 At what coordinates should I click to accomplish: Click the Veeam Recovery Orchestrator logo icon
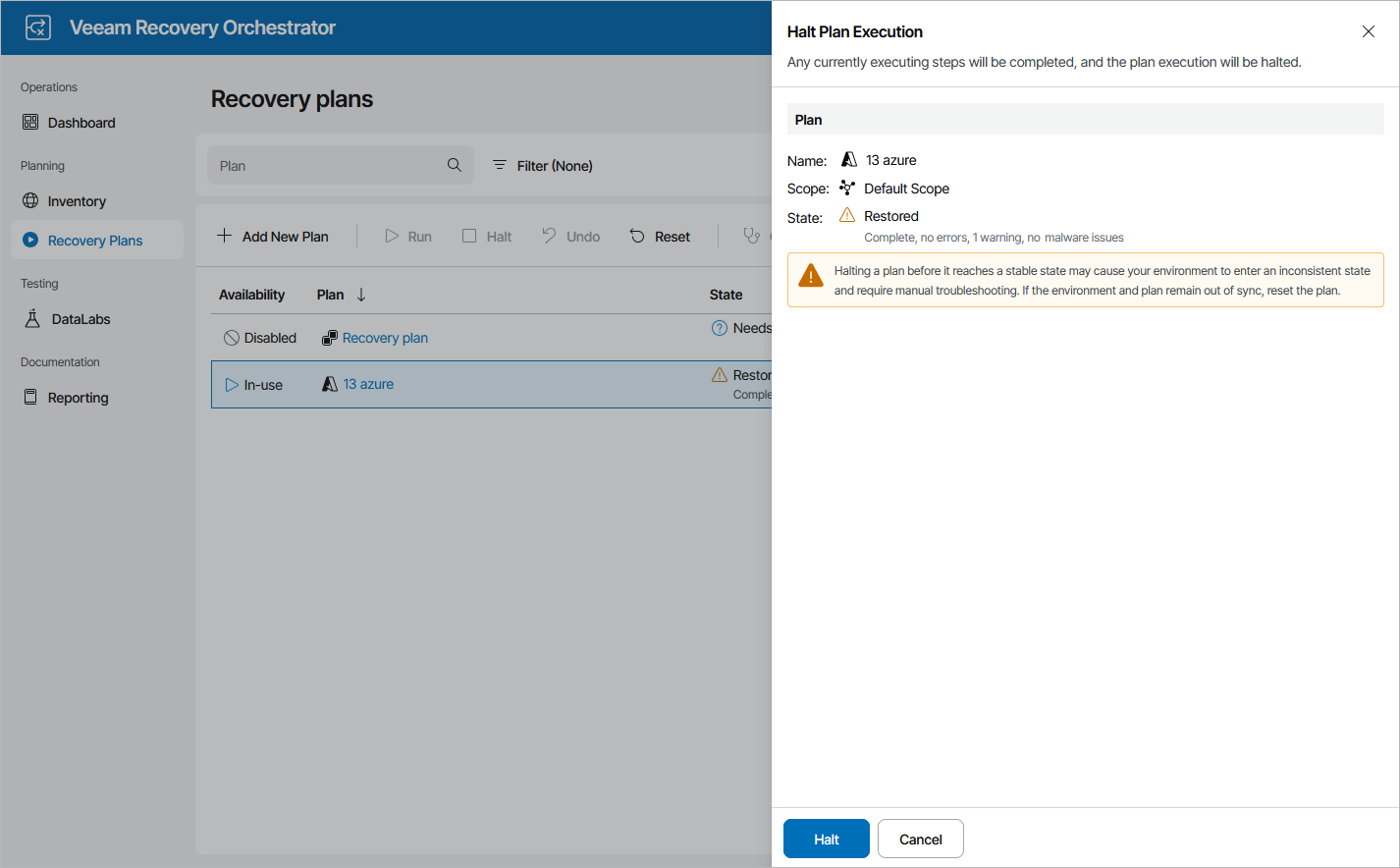[x=37, y=27]
